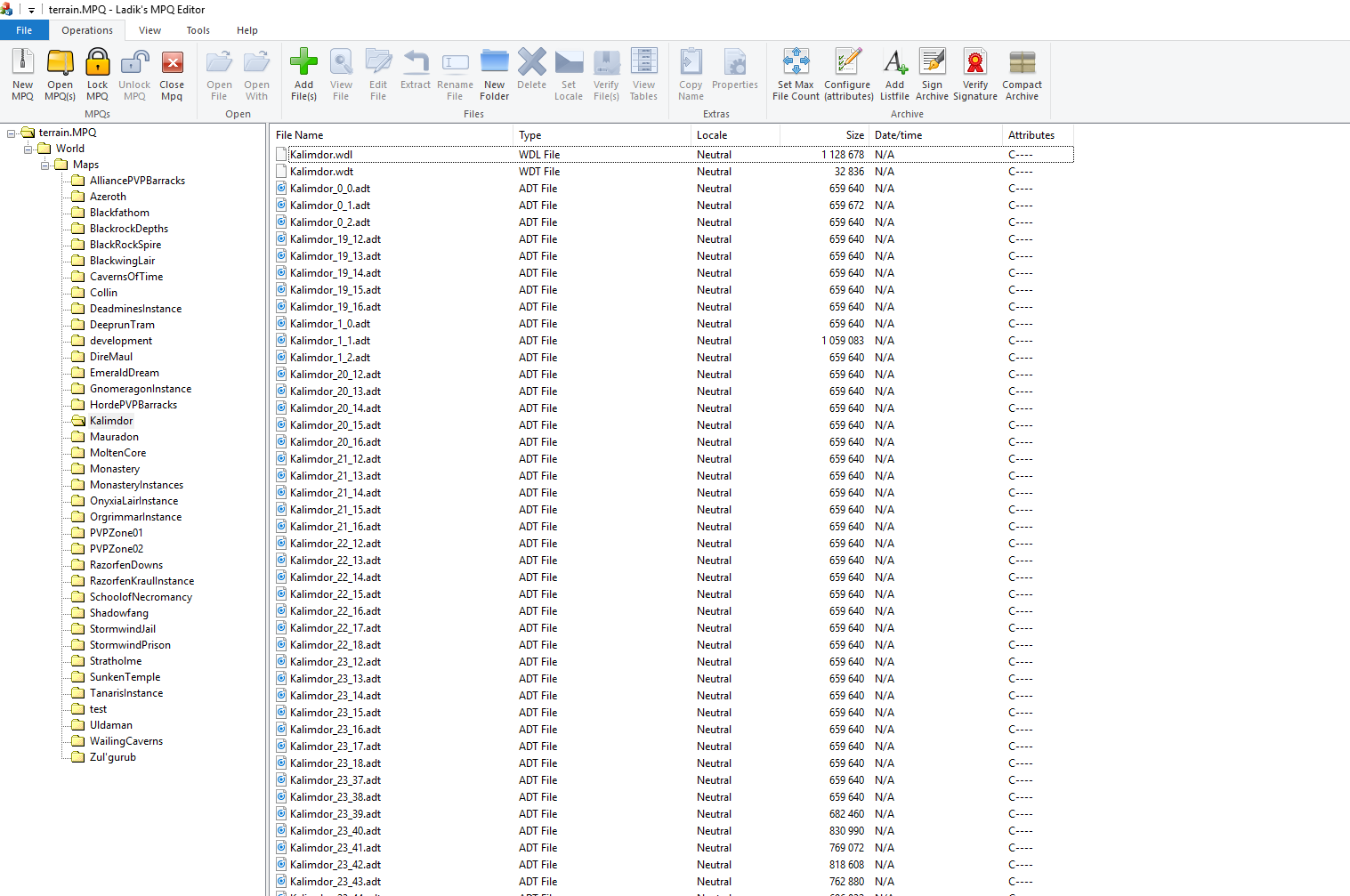Viewport: 1350px width, 896px height.
Task: Select the EmeraldDream folder
Action: pyautogui.click(x=125, y=373)
